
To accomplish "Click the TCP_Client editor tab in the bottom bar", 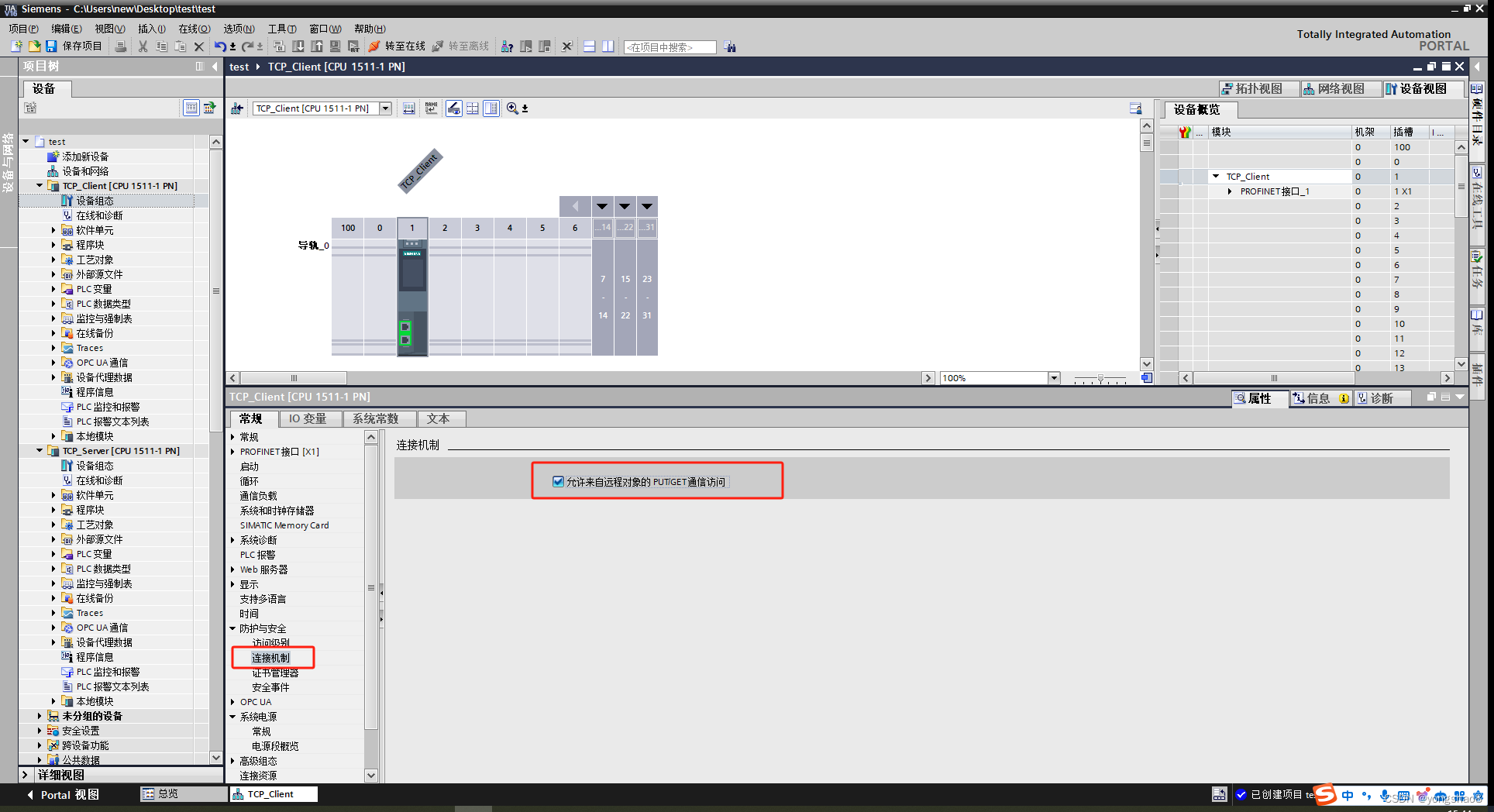I will tap(274, 794).
